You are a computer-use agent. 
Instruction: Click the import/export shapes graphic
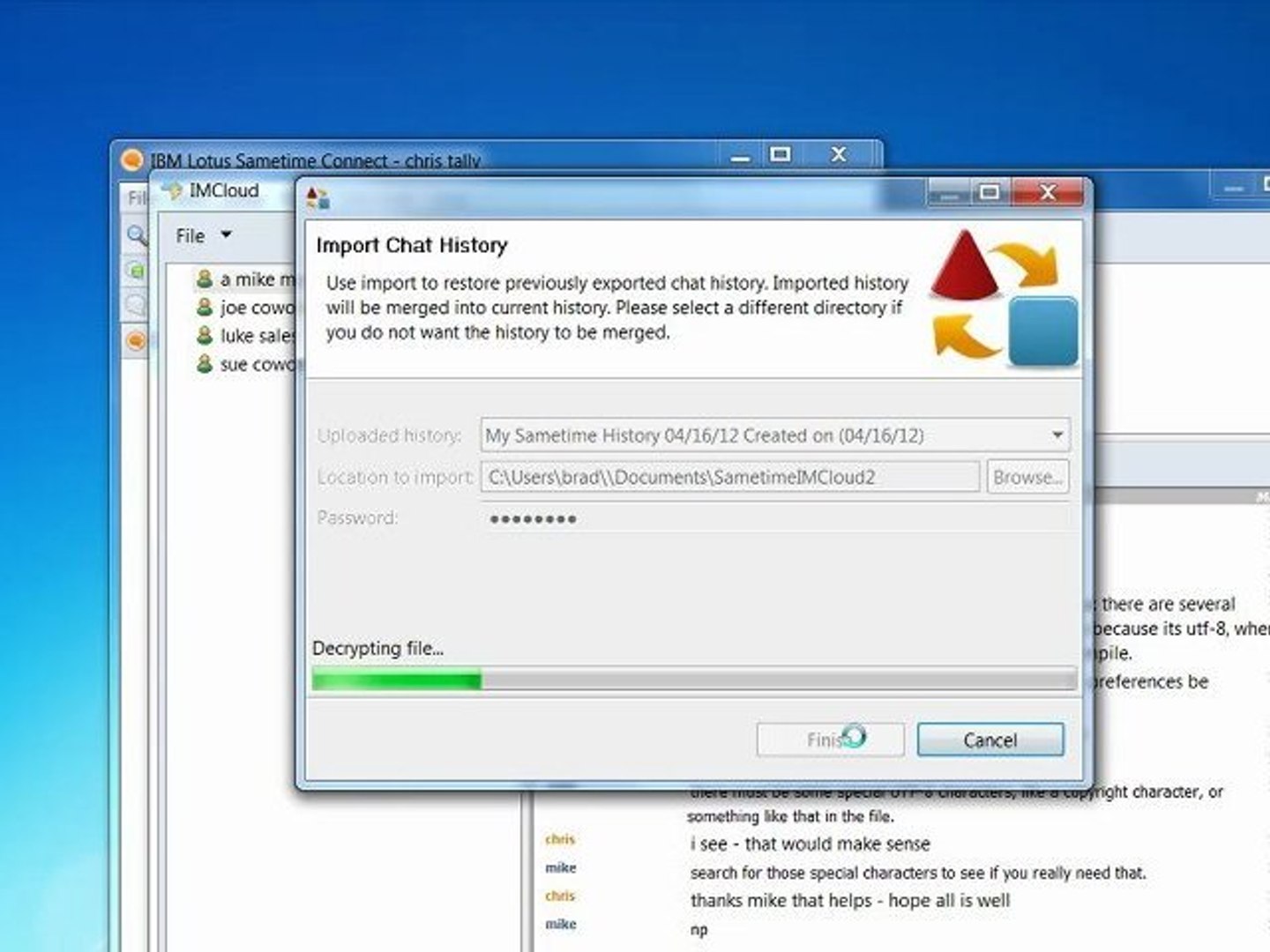pyautogui.click(x=1005, y=298)
